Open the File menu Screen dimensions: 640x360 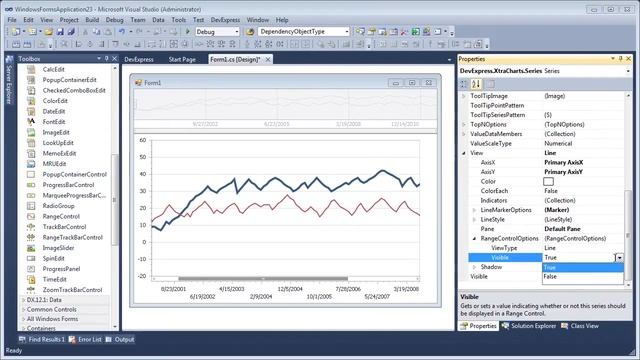12,20
